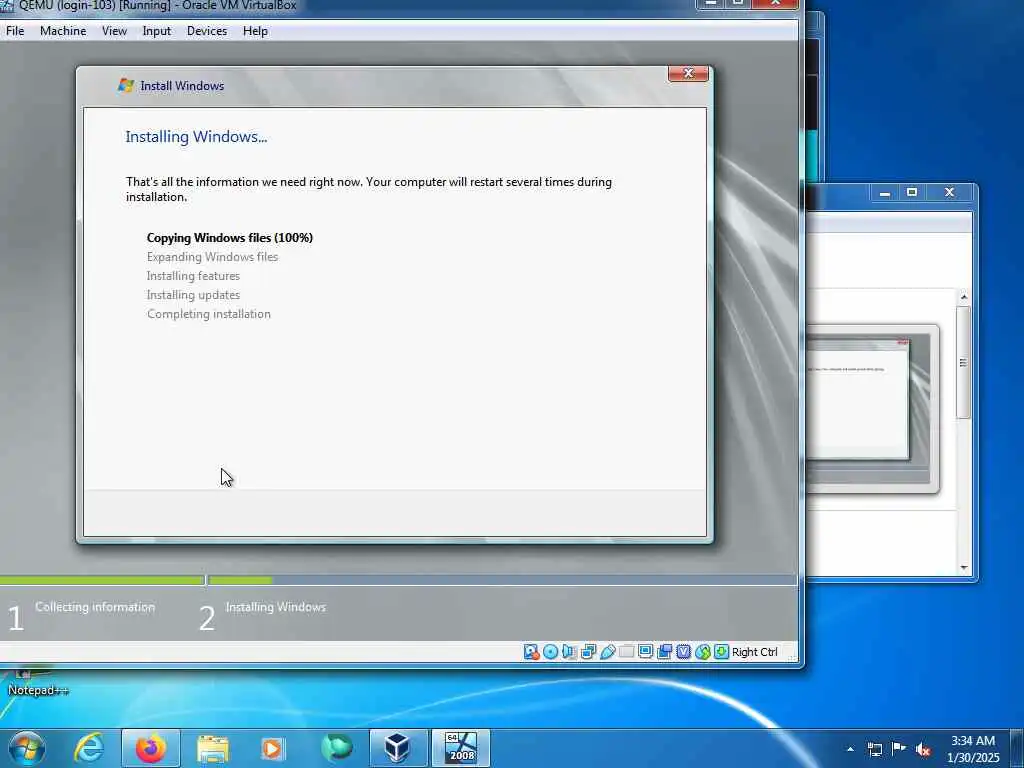This screenshot has height=768, width=1024.
Task: Launch Internet Explorer from taskbar
Action: 88,748
